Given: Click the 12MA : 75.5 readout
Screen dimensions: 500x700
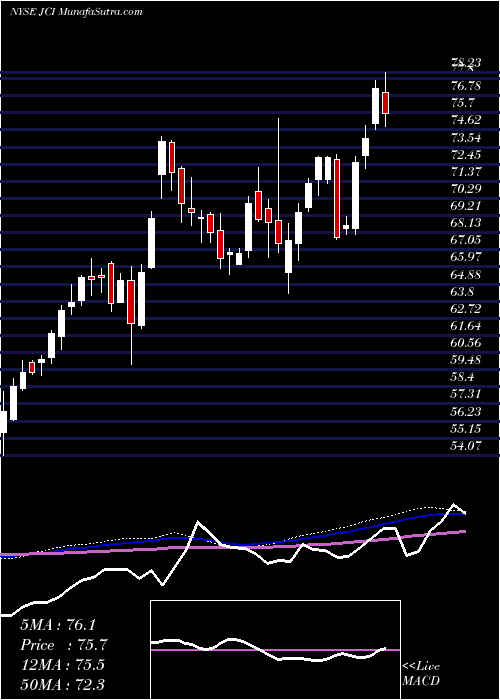Looking at the screenshot, I should pos(62,665).
